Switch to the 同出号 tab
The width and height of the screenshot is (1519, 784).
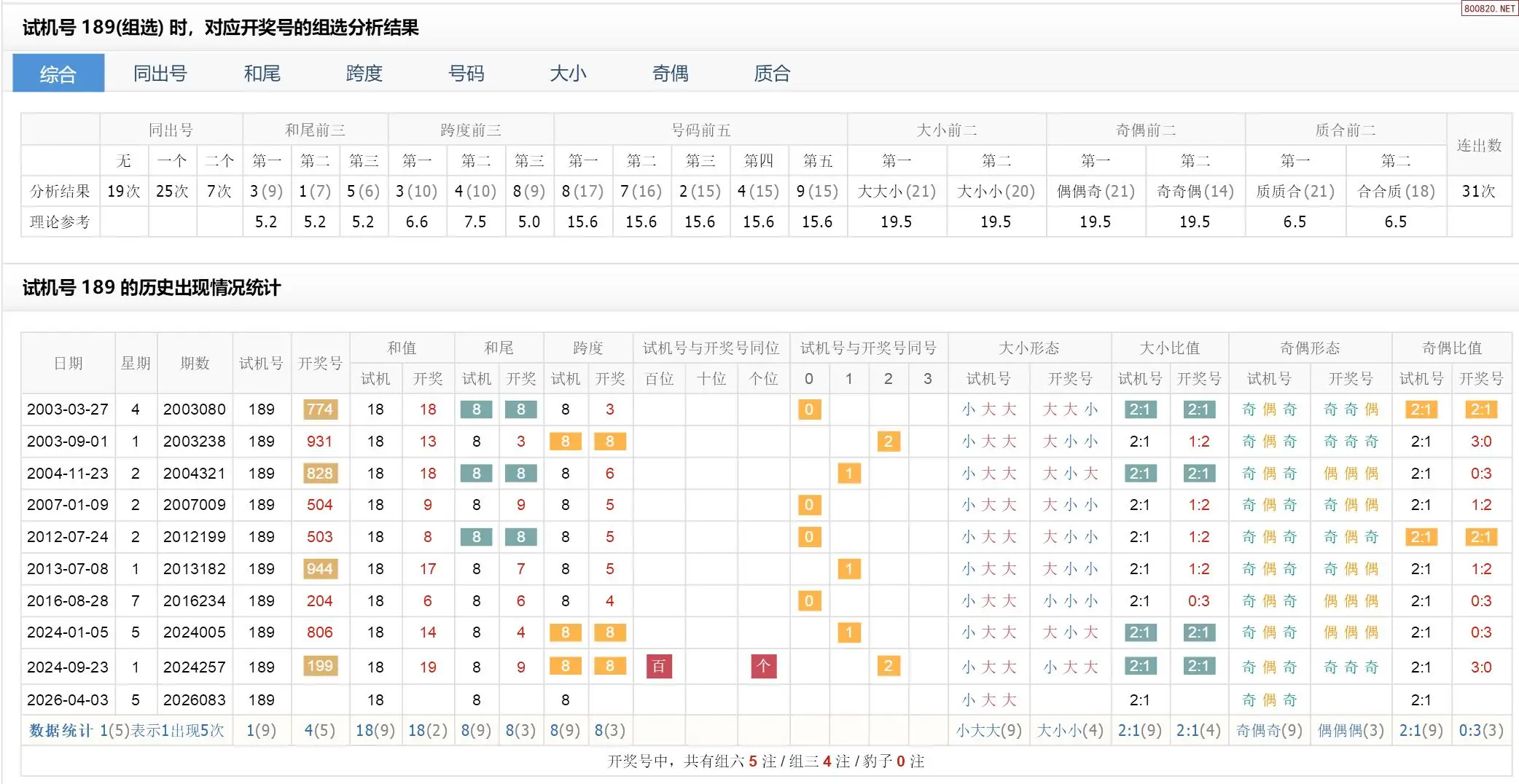click(160, 74)
